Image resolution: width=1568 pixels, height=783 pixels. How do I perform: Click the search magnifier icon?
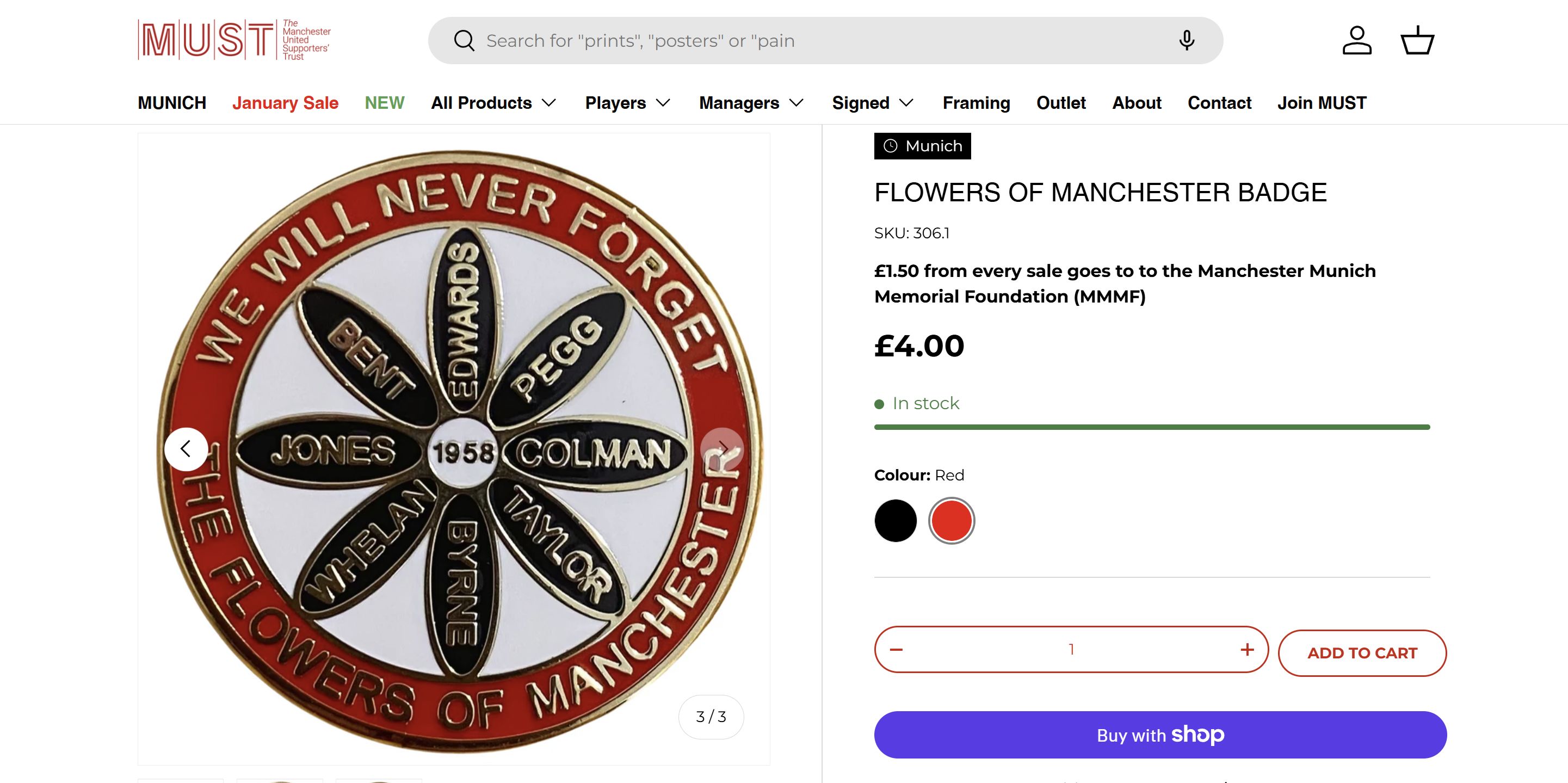coord(464,41)
